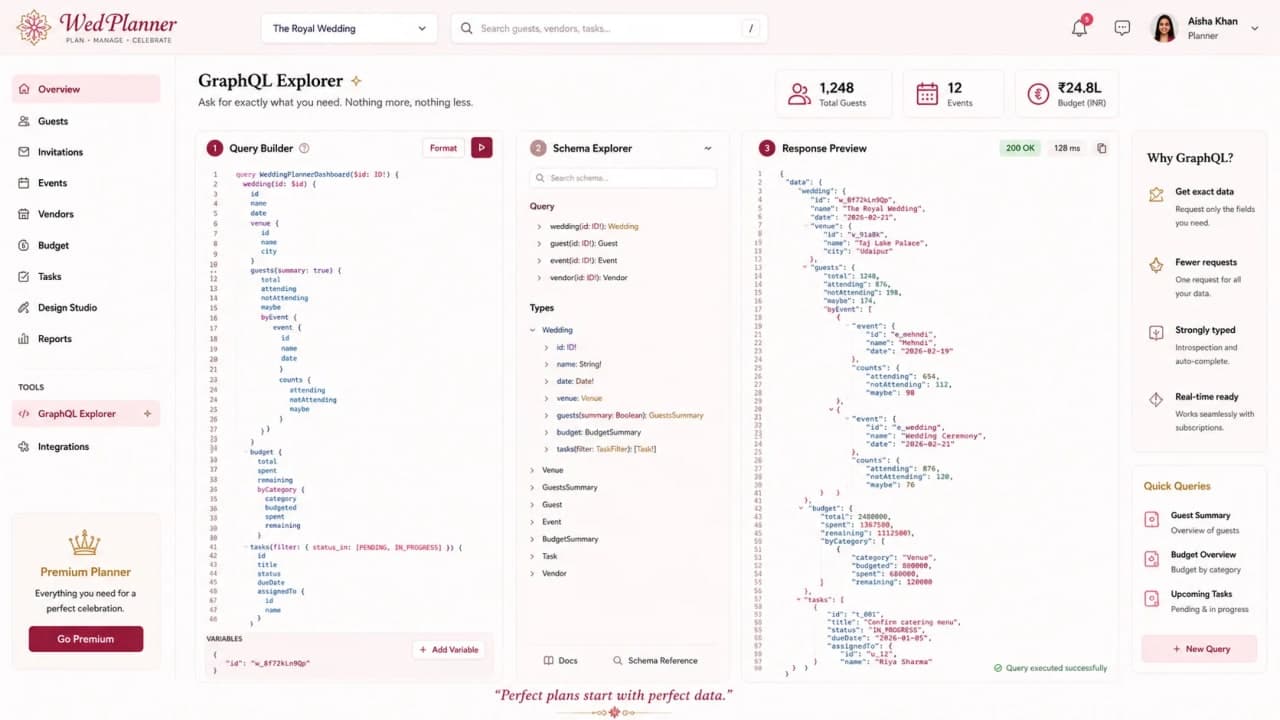Click the New Query button
The height and width of the screenshot is (720, 1280).
pos(1199,649)
